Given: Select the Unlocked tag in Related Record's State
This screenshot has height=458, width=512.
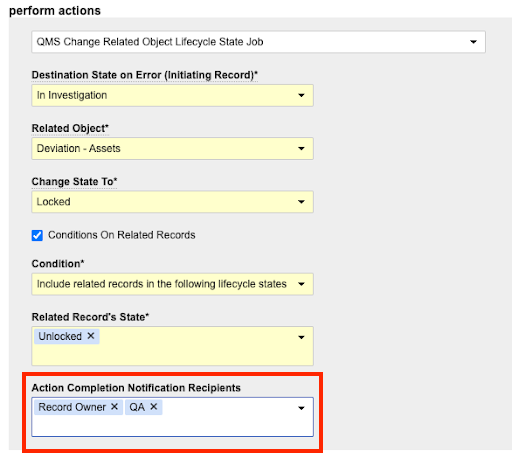Looking at the screenshot, I should pyautogui.click(x=60, y=336).
